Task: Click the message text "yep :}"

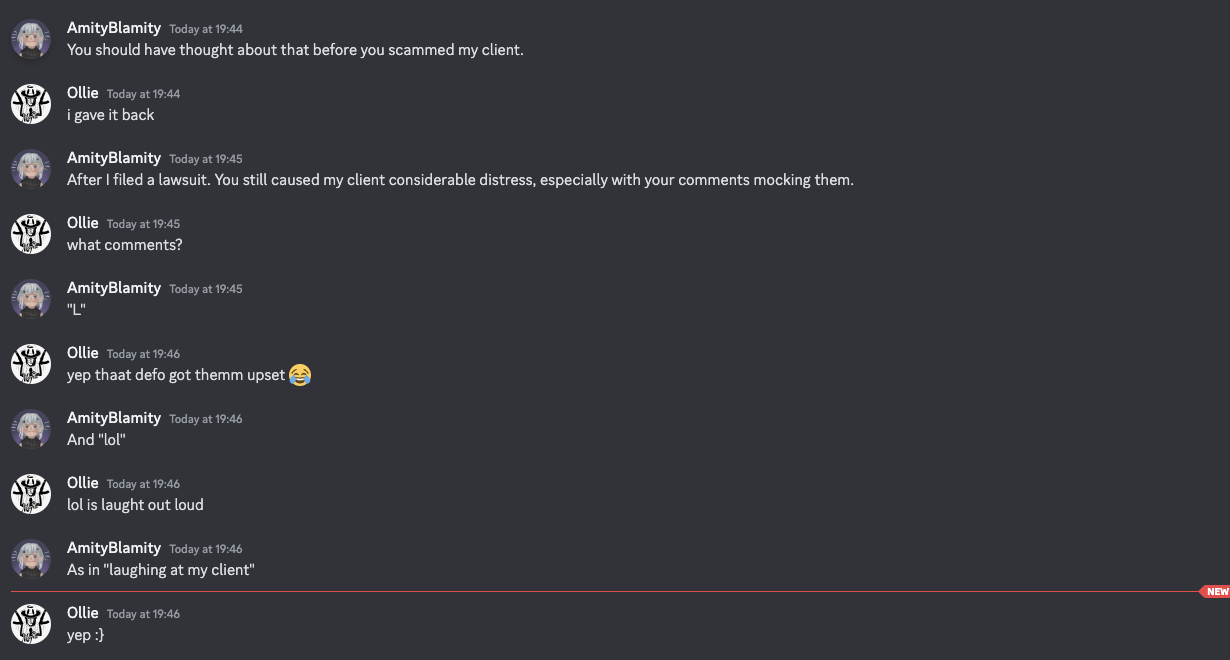Action: tap(86, 635)
